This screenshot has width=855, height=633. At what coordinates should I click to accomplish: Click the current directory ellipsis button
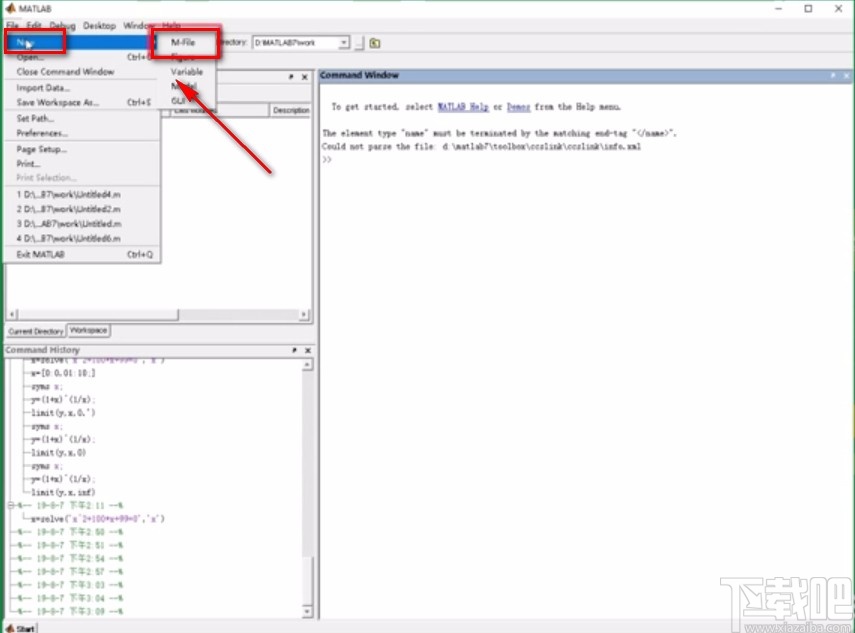(358, 43)
